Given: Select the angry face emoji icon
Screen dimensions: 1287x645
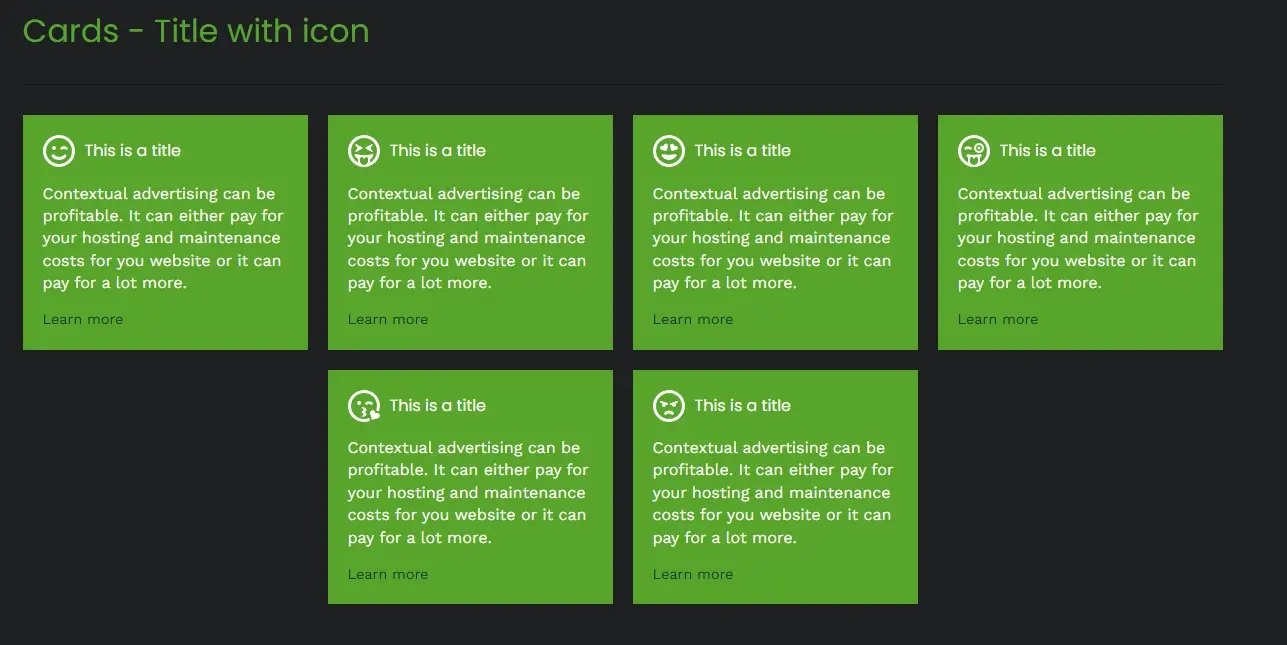Looking at the screenshot, I should pyautogui.click(x=668, y=405).
